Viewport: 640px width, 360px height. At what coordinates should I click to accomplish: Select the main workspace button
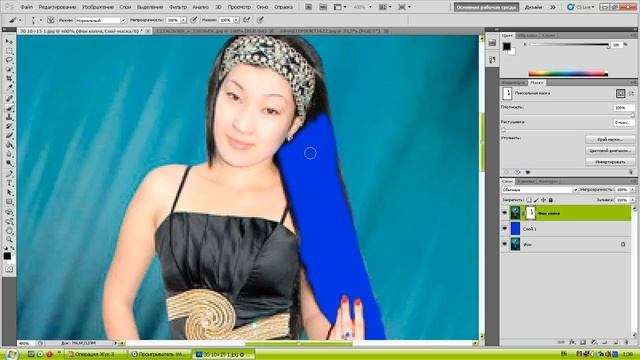coord(486,7)
